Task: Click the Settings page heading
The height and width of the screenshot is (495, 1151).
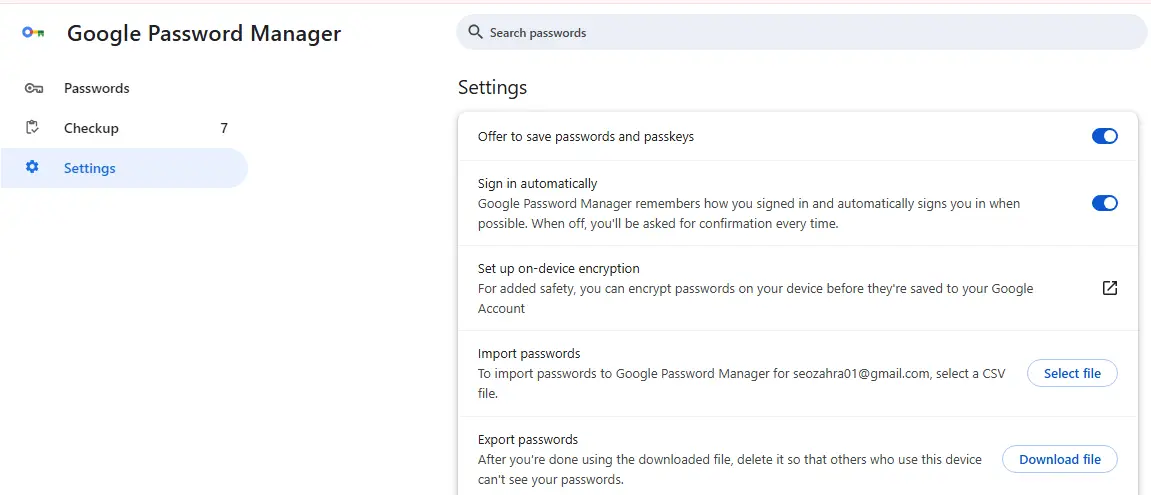Action: click(493, 87)
